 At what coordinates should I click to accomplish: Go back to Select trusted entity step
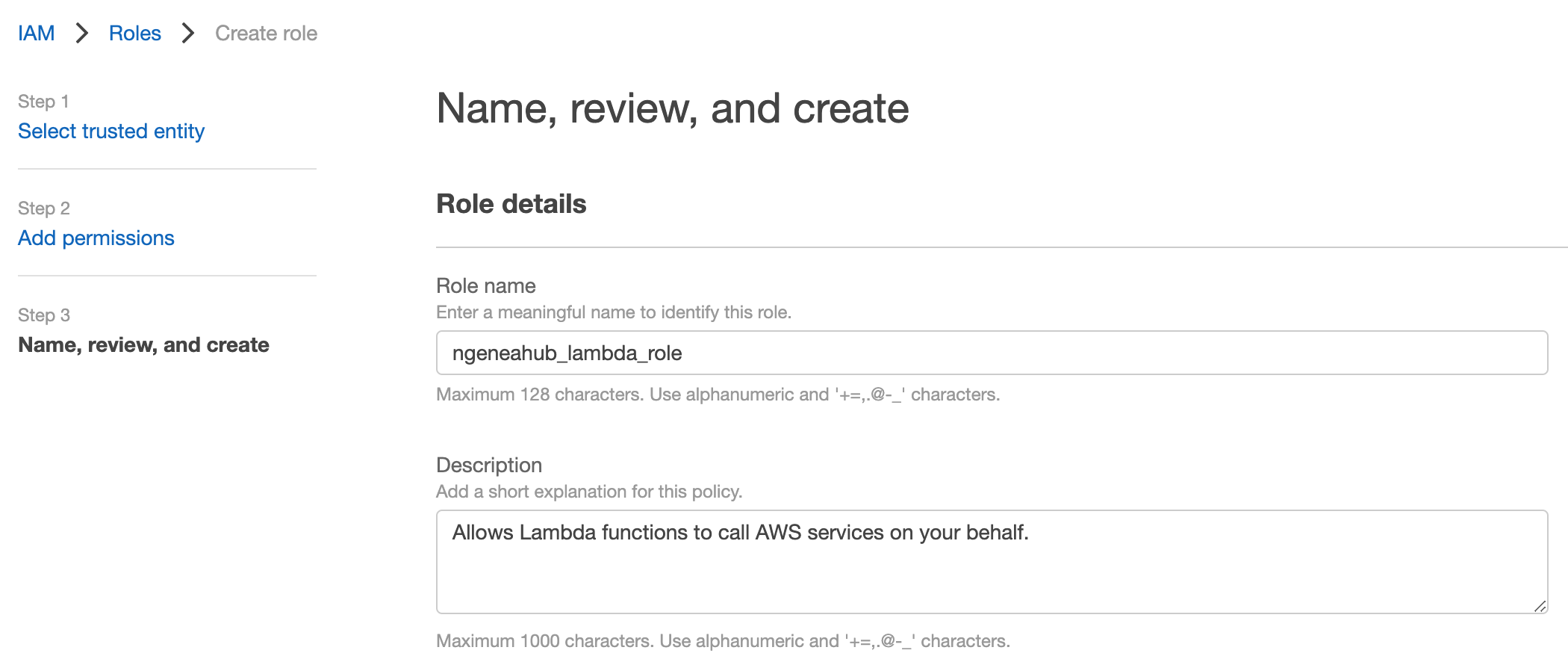point(111,131)
